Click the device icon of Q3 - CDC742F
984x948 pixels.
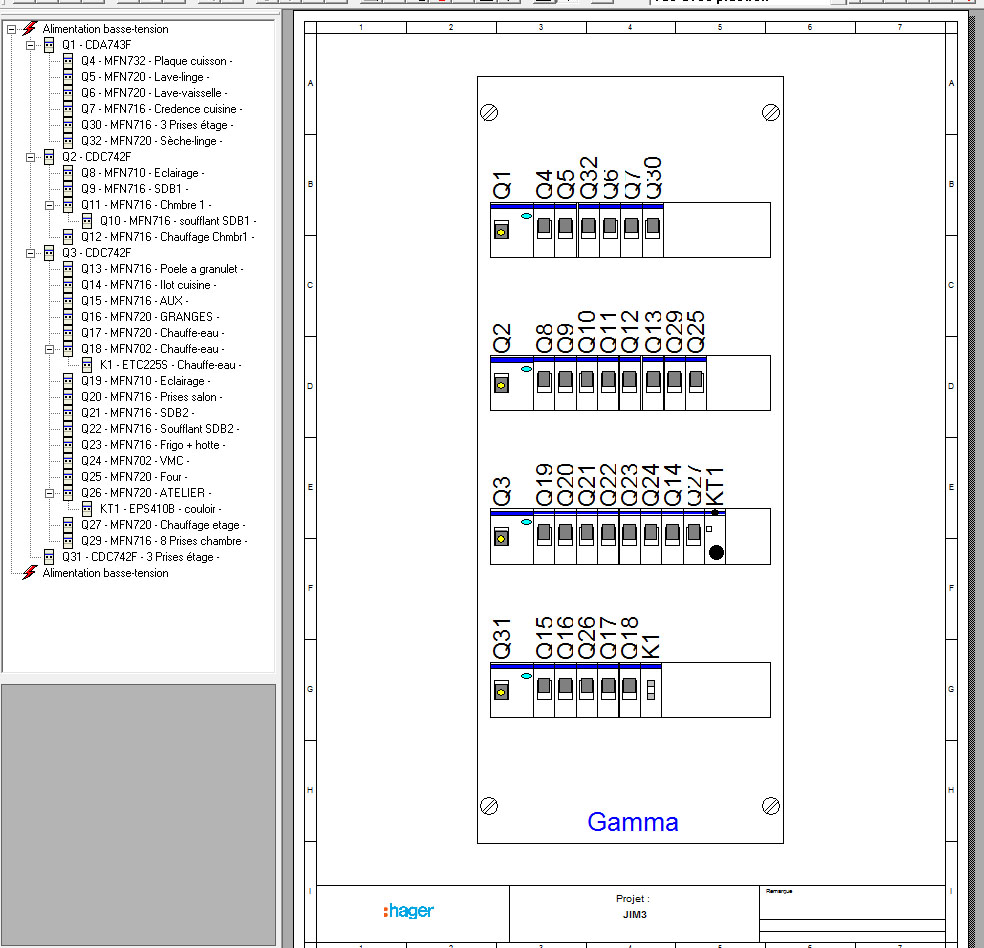coord(49,253)
